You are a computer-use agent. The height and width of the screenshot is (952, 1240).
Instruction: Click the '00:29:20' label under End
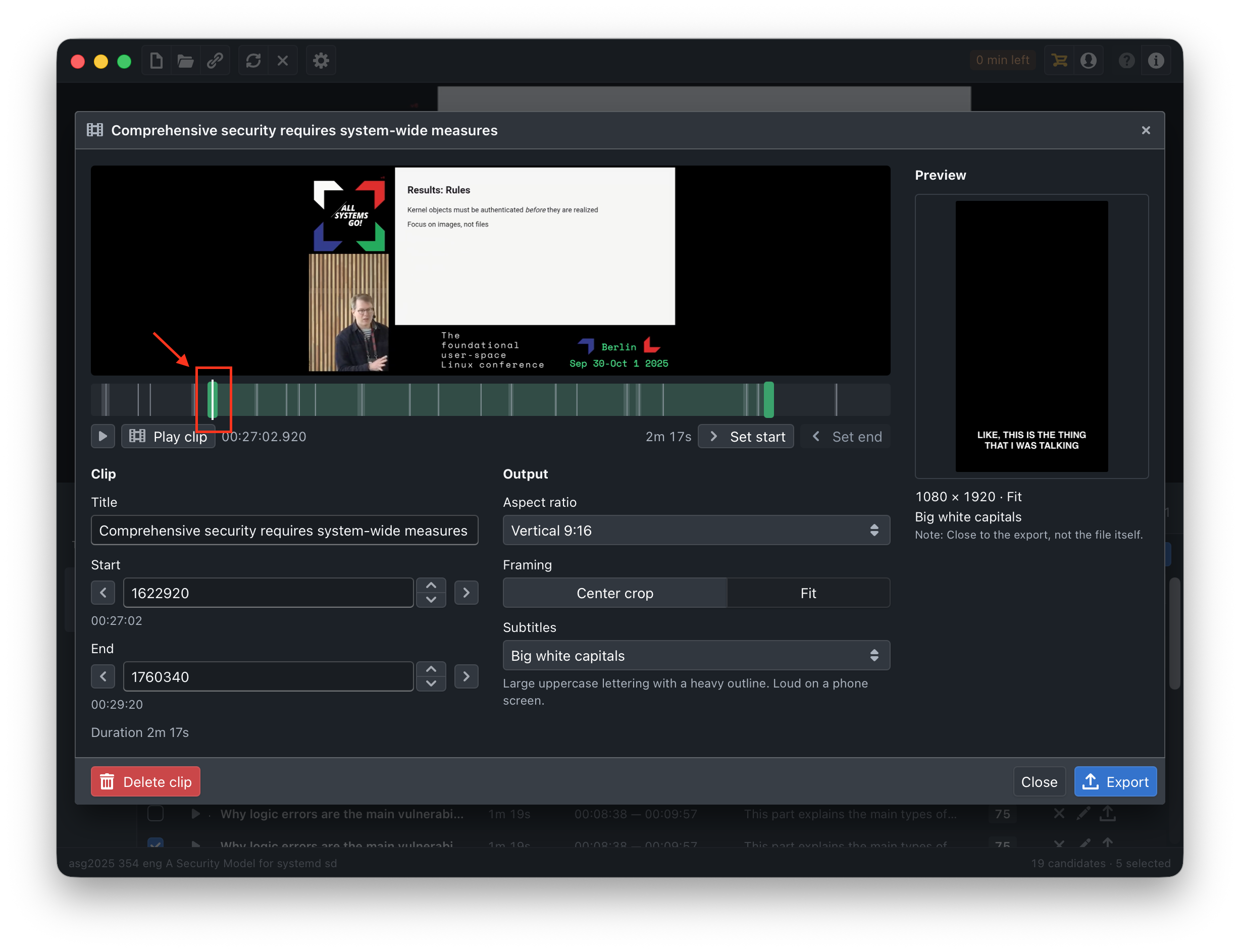tap(117, 704)
